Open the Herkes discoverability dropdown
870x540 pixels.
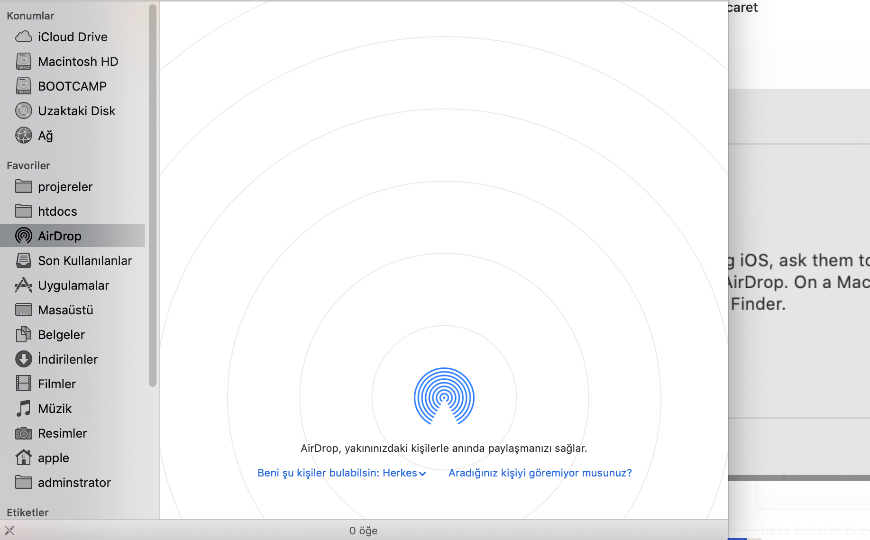coord(341,473)
